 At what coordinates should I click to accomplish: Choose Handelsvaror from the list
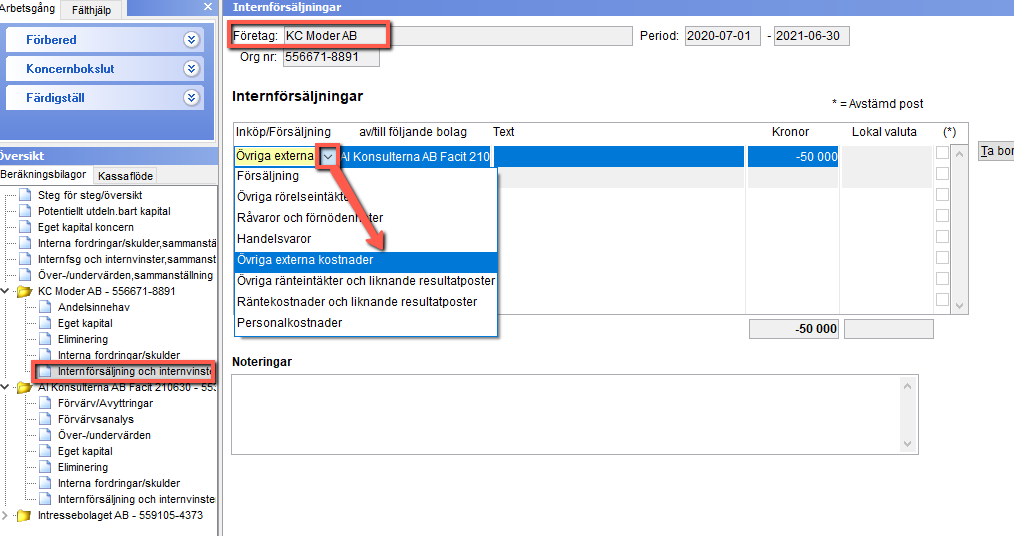365,239
